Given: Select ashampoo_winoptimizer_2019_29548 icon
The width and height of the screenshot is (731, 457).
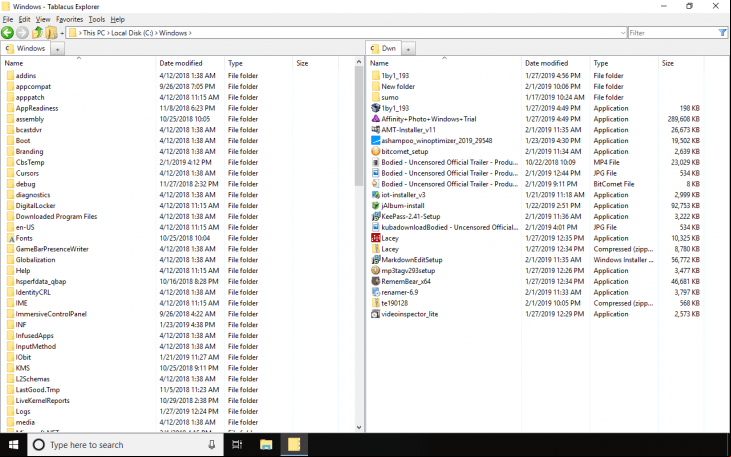Looking at the screenshot, I should tap(375, 140).
